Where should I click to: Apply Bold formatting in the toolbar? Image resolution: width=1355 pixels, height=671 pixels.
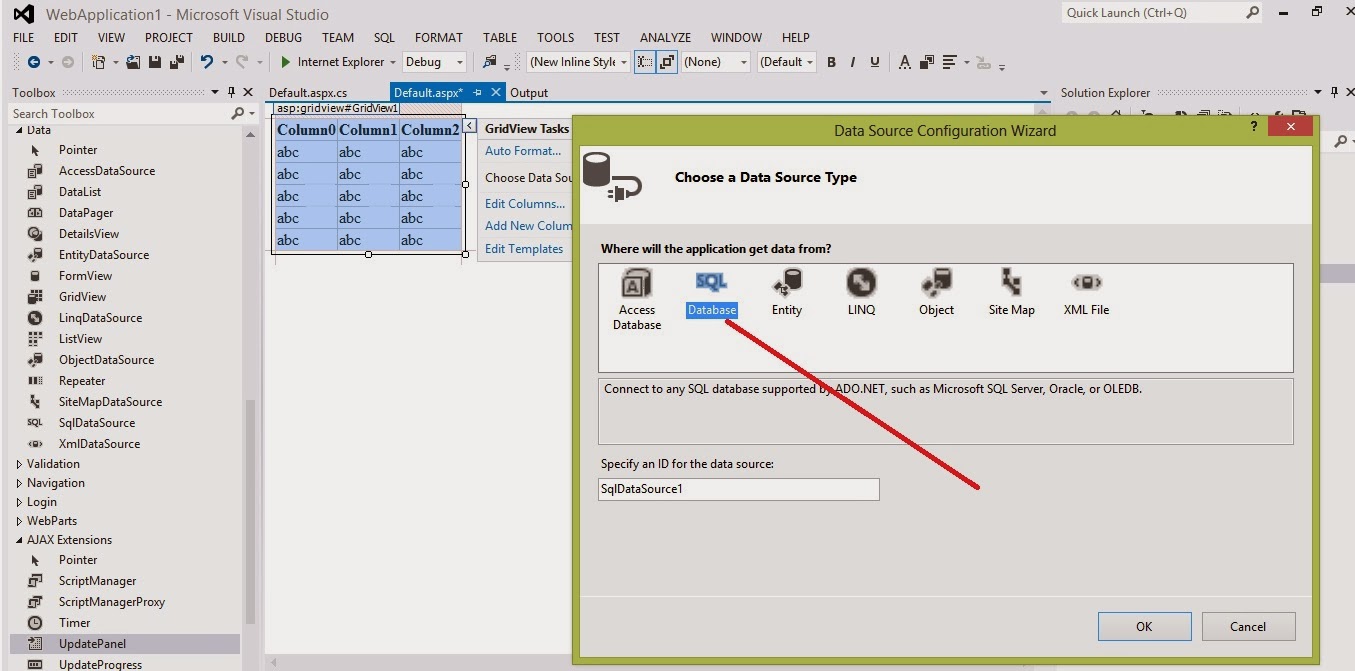tap(831, 62)
